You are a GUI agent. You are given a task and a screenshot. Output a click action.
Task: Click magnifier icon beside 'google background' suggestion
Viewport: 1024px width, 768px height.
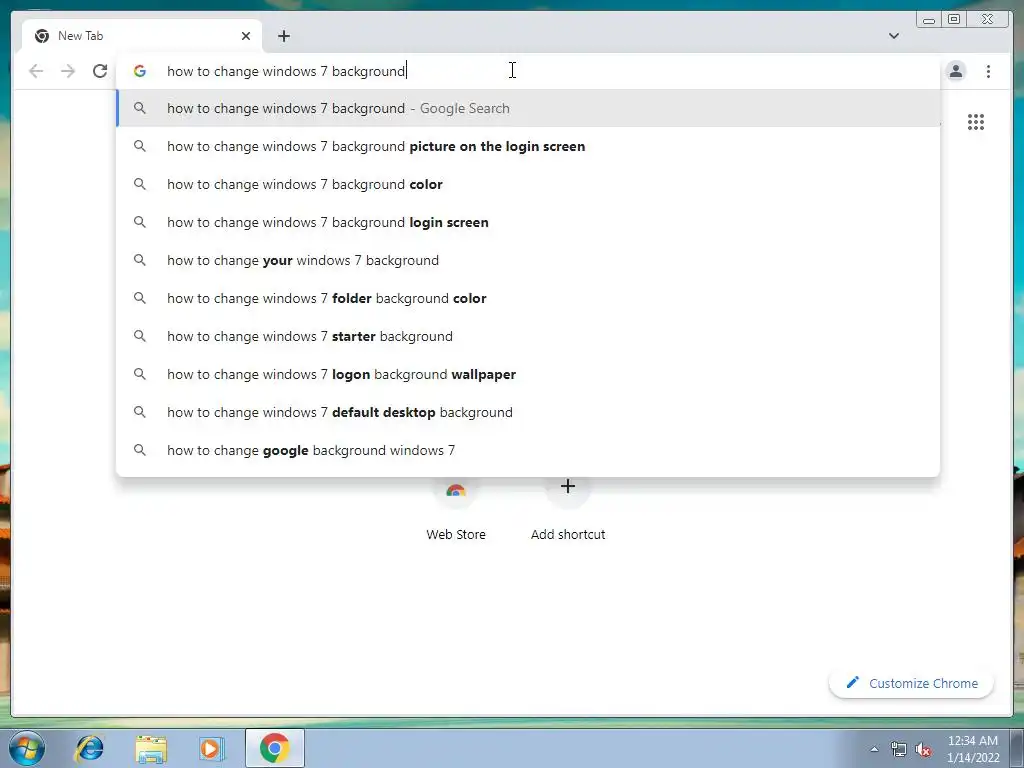[x=140, y=450]
